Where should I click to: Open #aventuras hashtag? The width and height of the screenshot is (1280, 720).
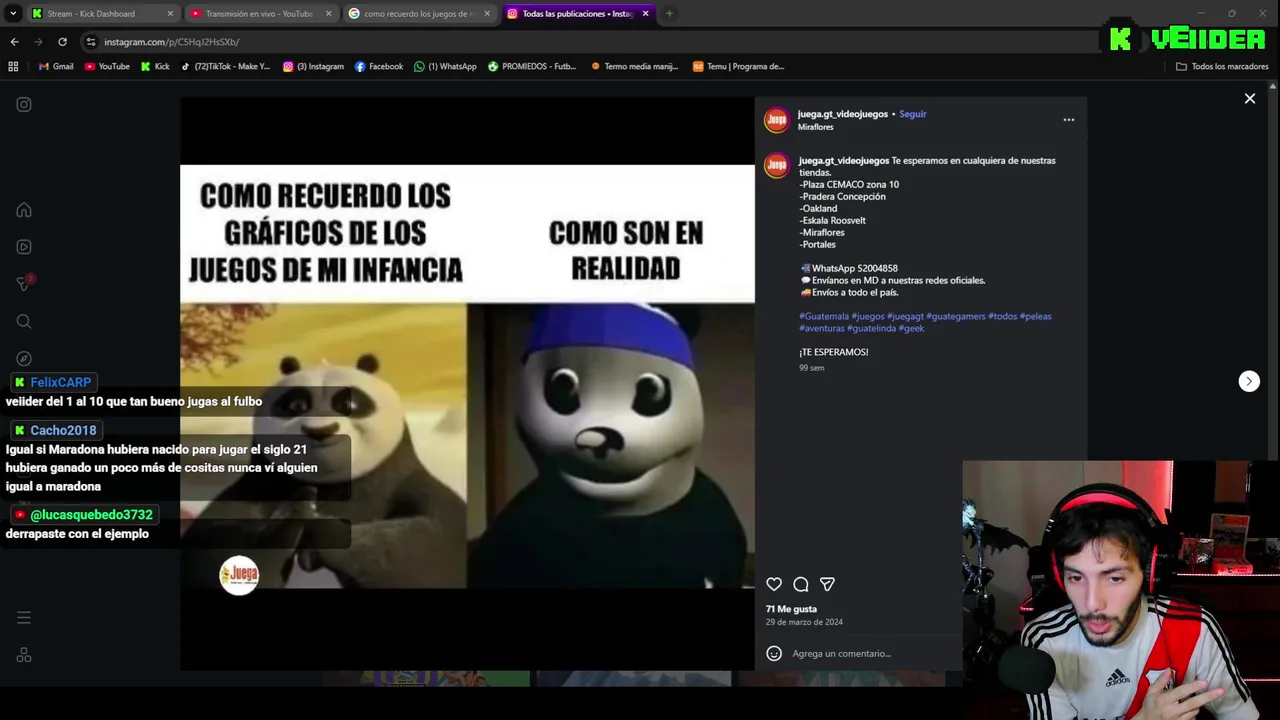pyautogui.click(x=822, y=328)
